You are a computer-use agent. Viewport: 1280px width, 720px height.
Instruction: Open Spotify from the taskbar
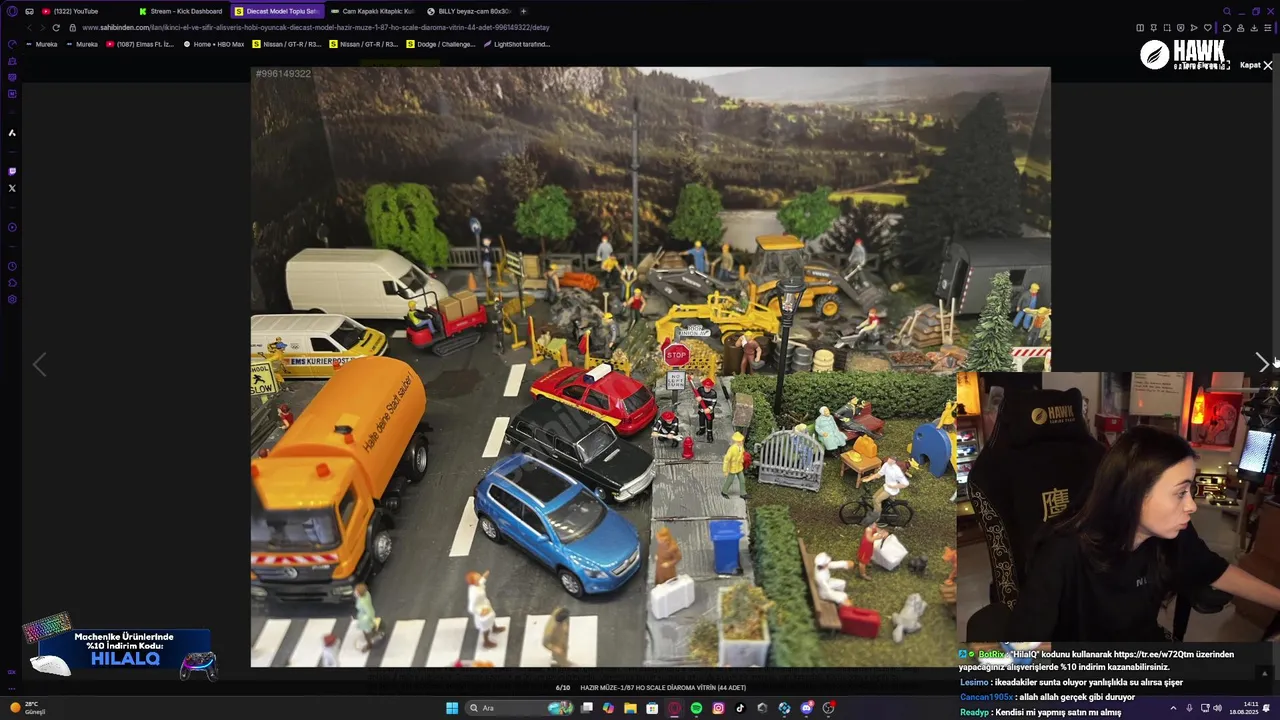(696, 708)
